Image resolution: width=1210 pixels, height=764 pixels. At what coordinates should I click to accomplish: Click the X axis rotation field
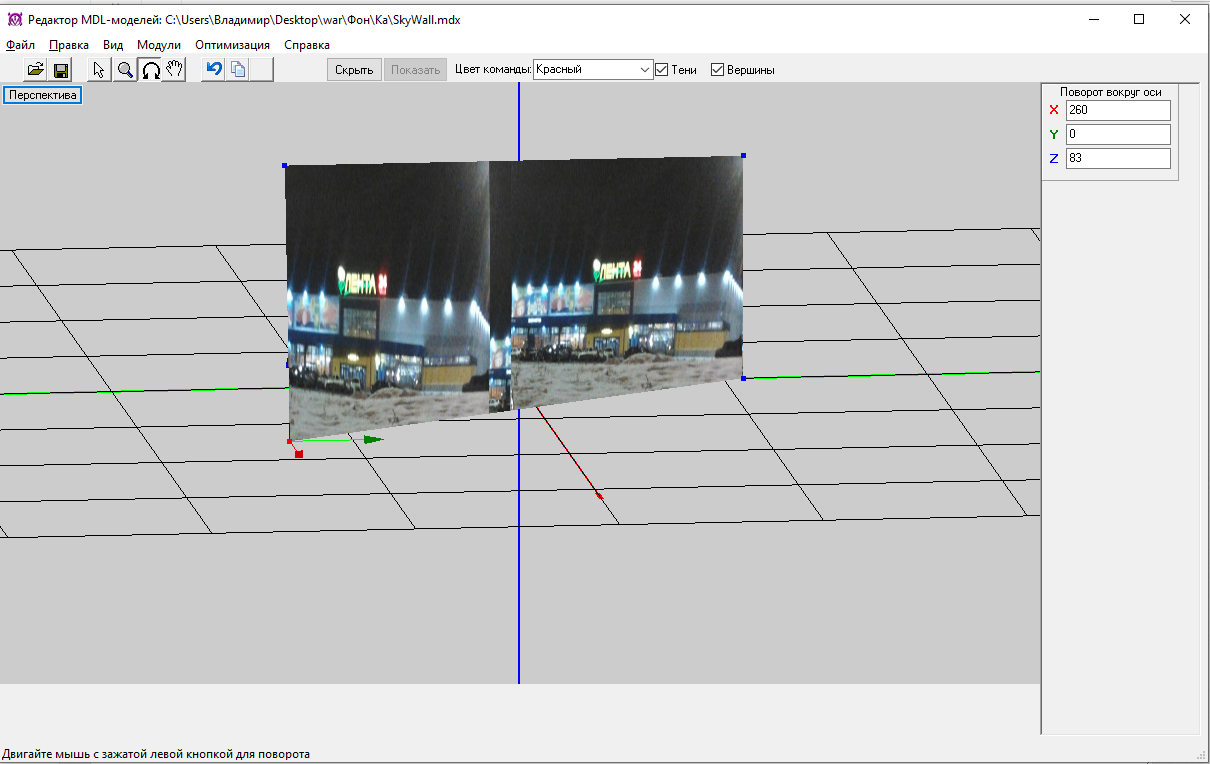click(x=1118, y=110)
